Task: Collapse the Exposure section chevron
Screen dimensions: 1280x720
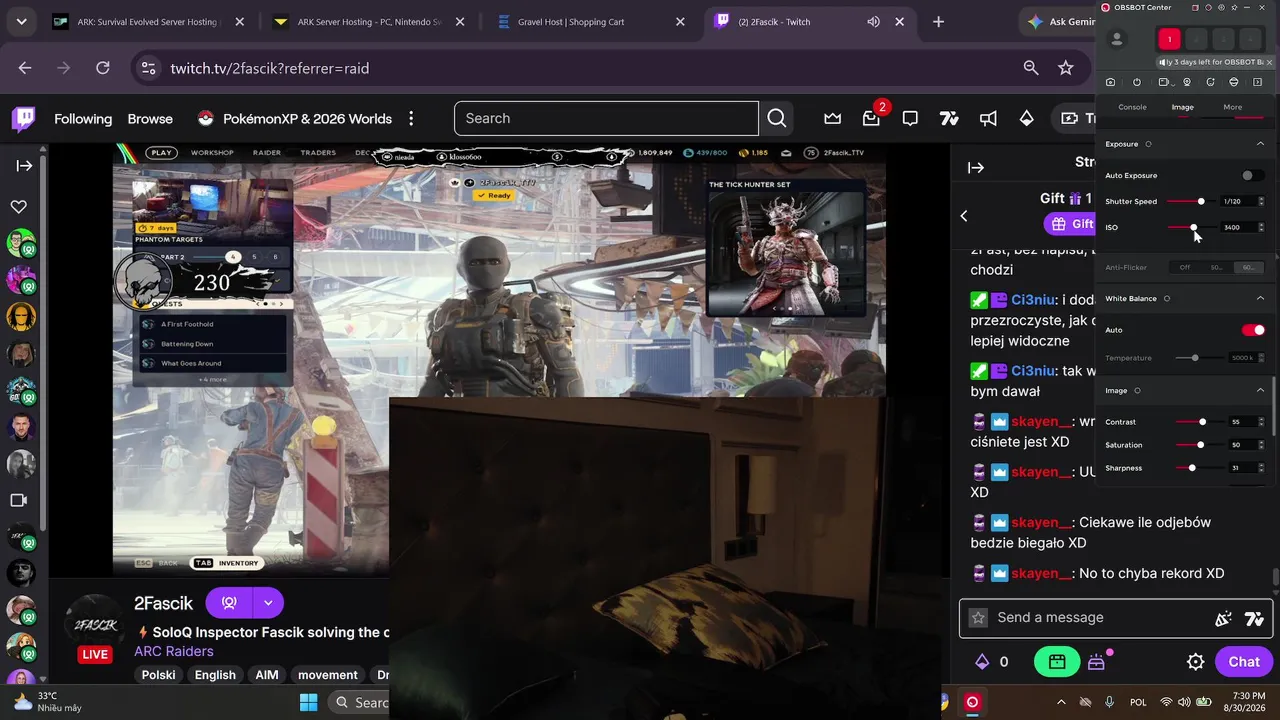Action: point(1260,144)
